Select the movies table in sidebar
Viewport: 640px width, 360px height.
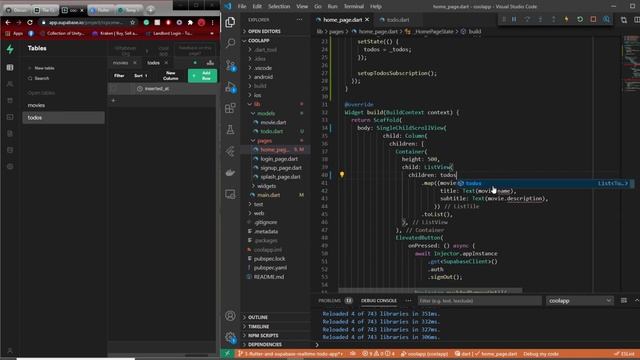(x=63, y=105)
